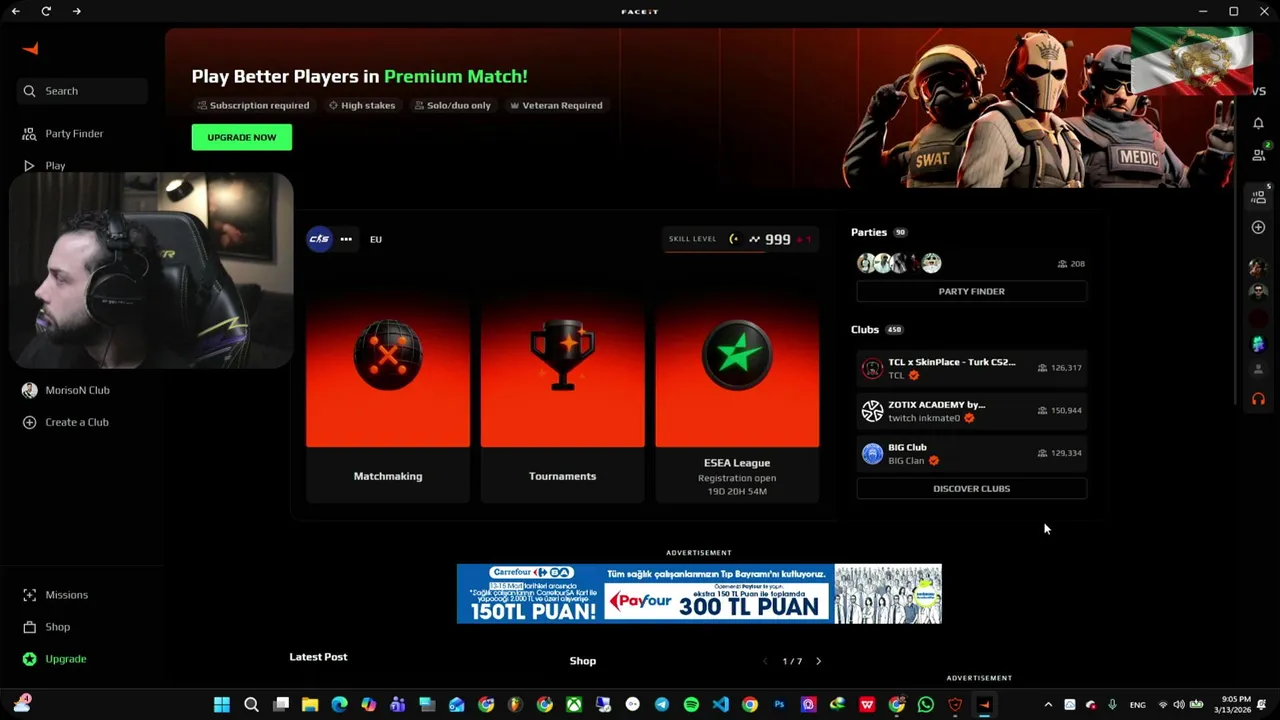This screenshot has height=720, width=1280.
Task: Open the TCL x SkinPlace club
Action: coord(971,368)
